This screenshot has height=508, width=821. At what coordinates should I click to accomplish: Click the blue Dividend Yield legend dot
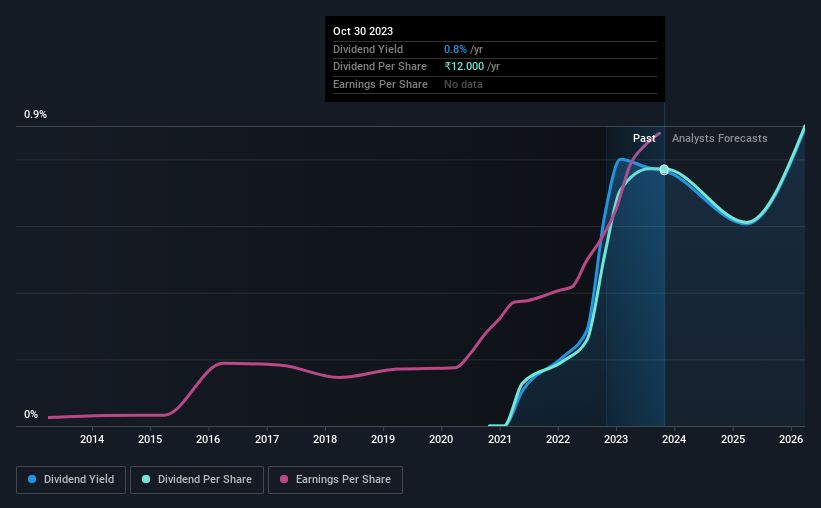point(32,479)
